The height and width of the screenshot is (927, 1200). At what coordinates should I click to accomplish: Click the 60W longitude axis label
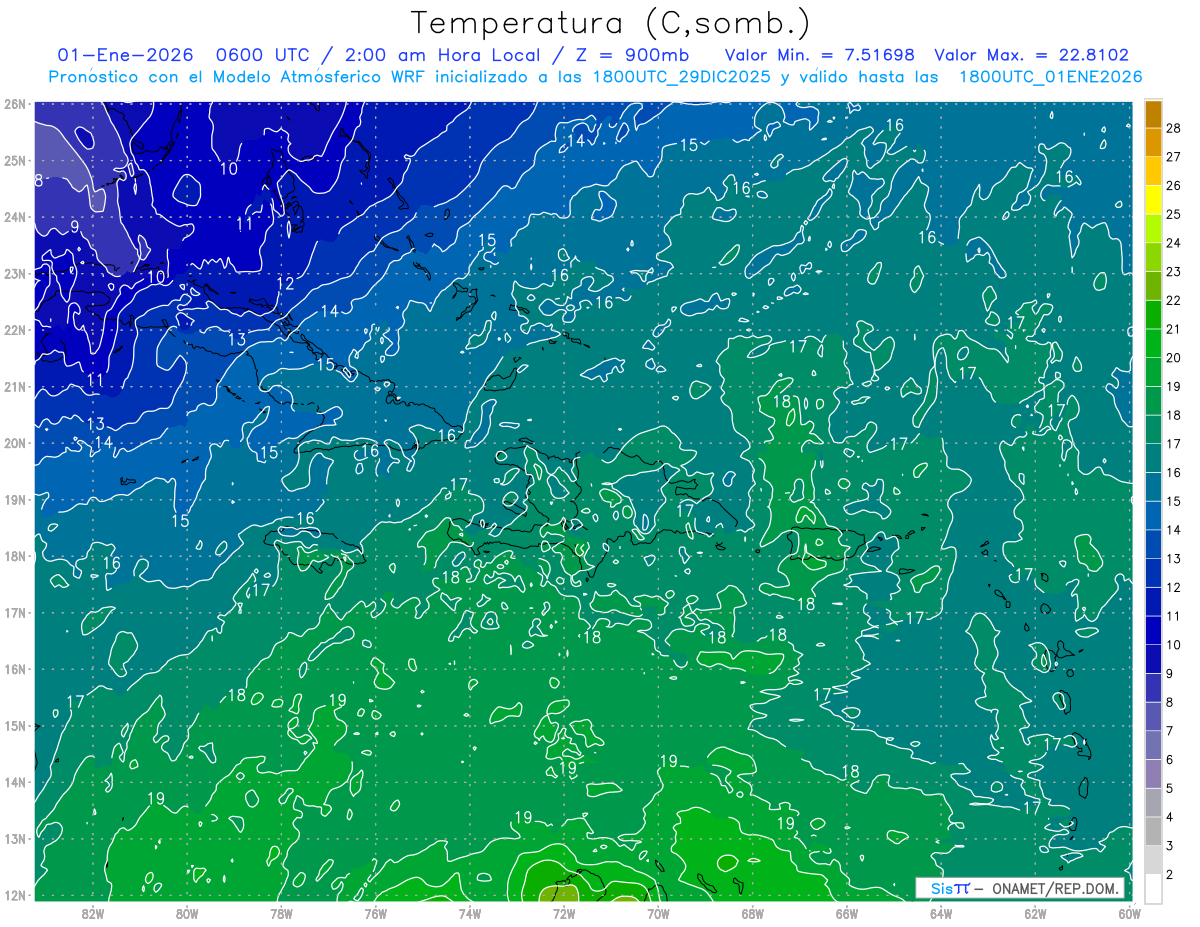point(1130,913)
